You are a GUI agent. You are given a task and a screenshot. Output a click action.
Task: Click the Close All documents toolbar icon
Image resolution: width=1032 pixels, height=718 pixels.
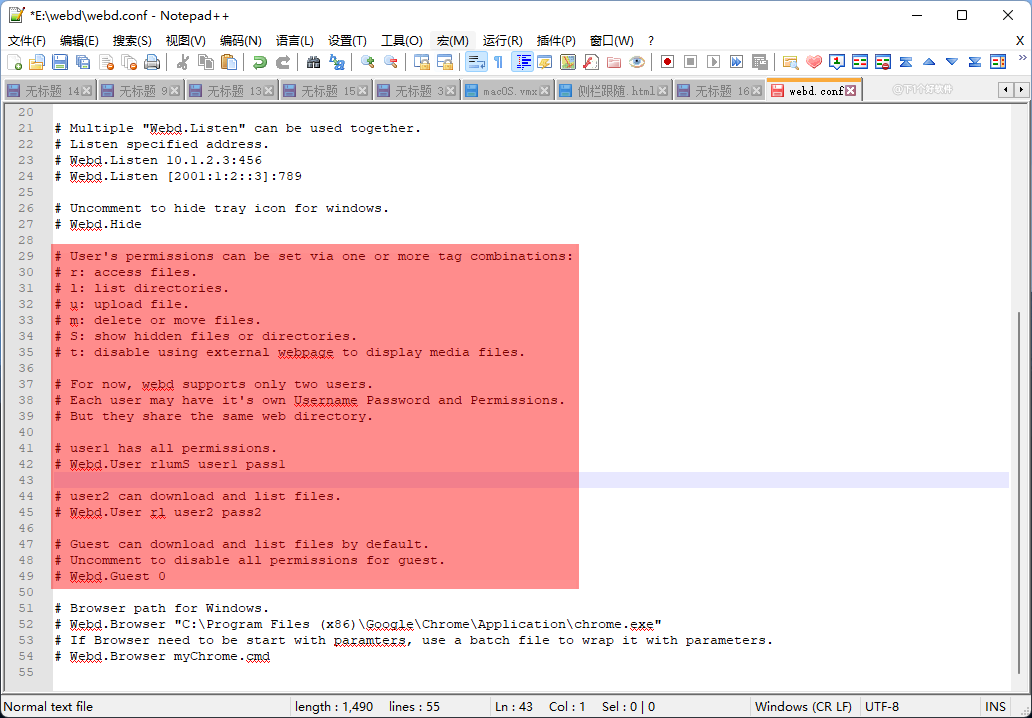click(129, 63)
